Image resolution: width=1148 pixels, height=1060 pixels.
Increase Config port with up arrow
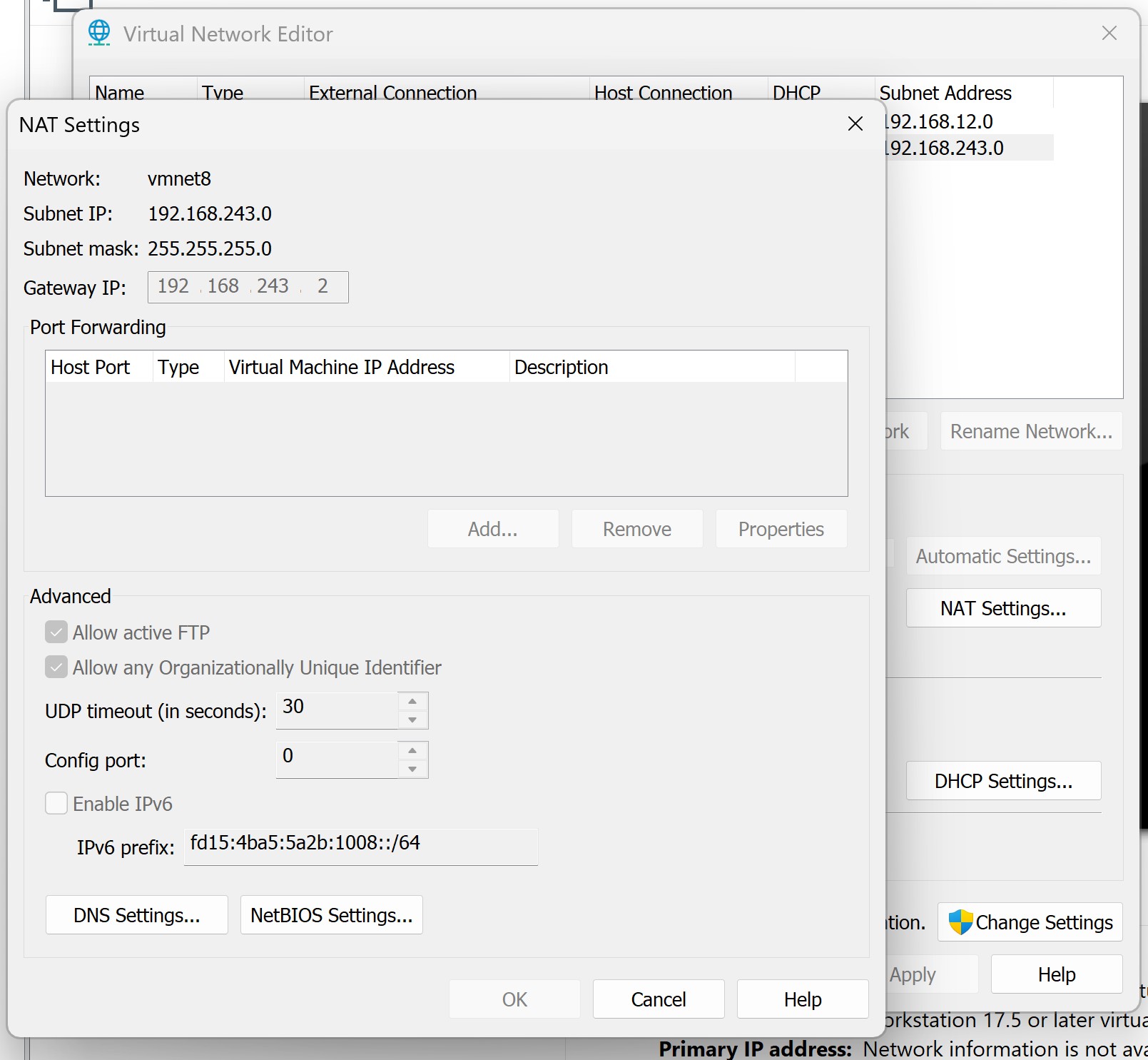tap(412, 751)
